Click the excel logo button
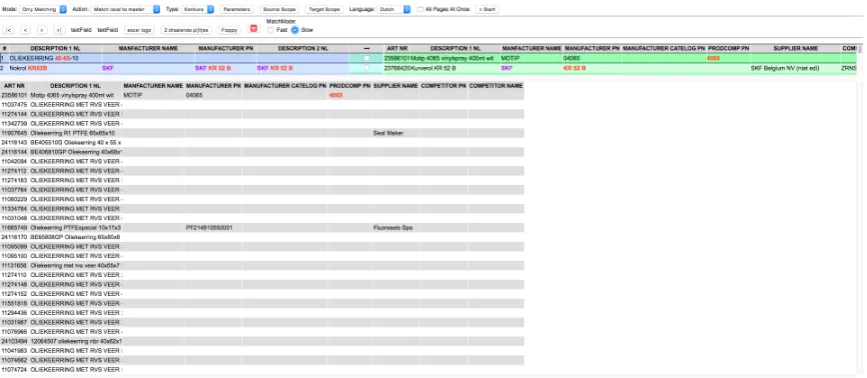The height and width of the screenshot is (378, 867). [x=139, y=30]
